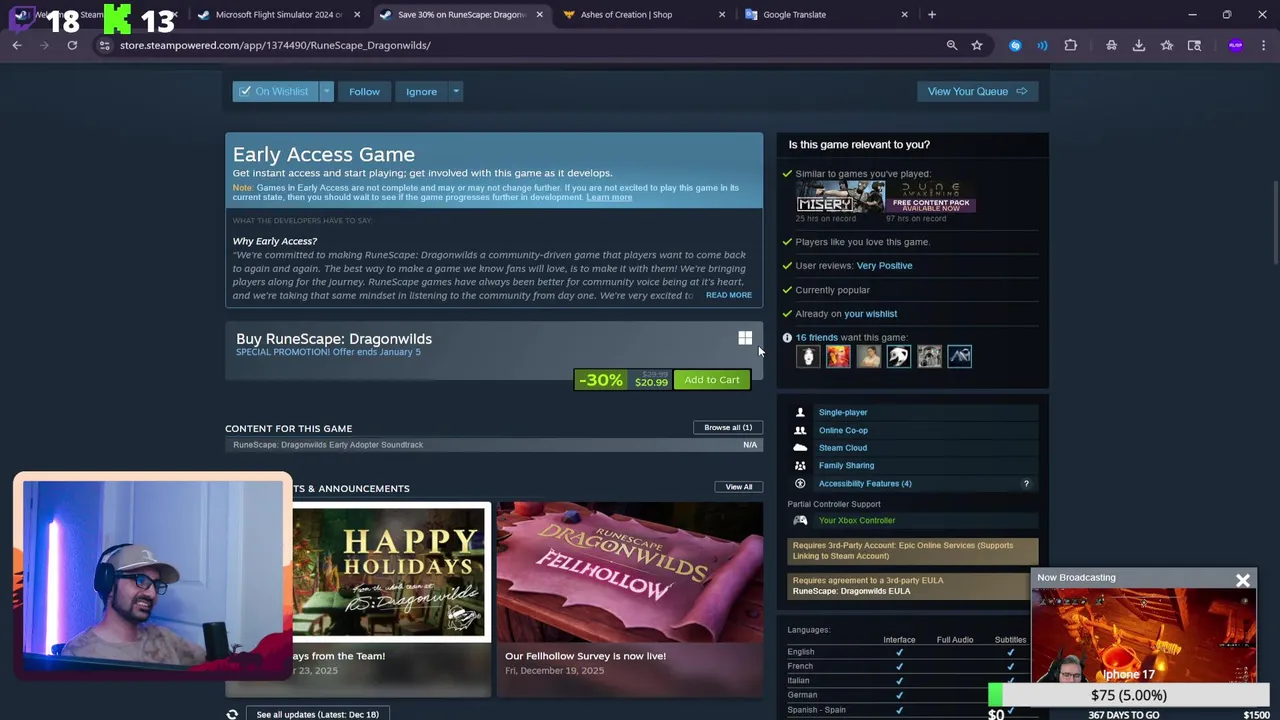Open the Happy Holidays announcement image
Image resolution: width=1280 pixels, height=720 pixels.
[x=391, y=572]
